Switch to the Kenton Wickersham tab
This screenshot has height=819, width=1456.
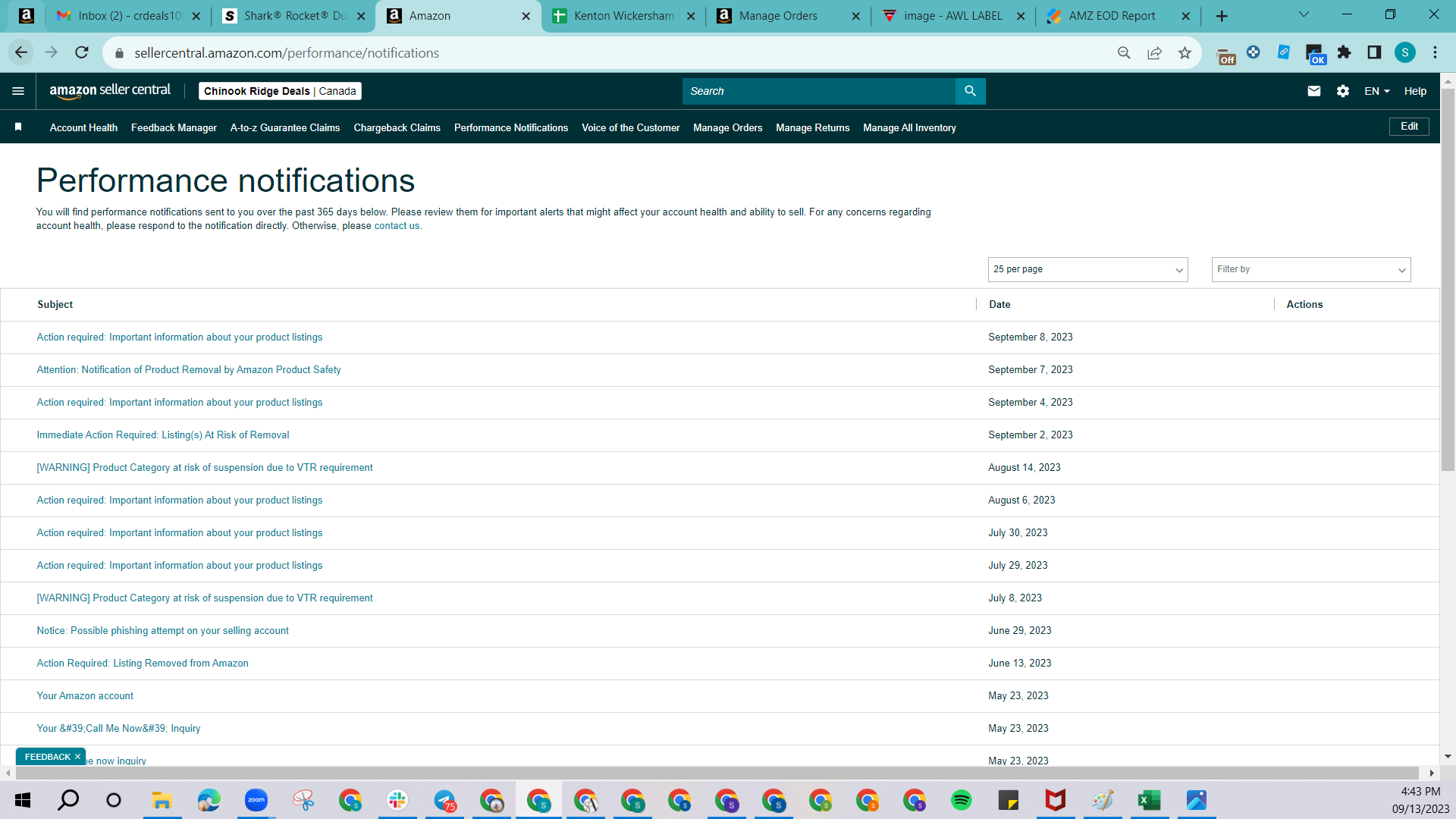[x=623, y=16]
